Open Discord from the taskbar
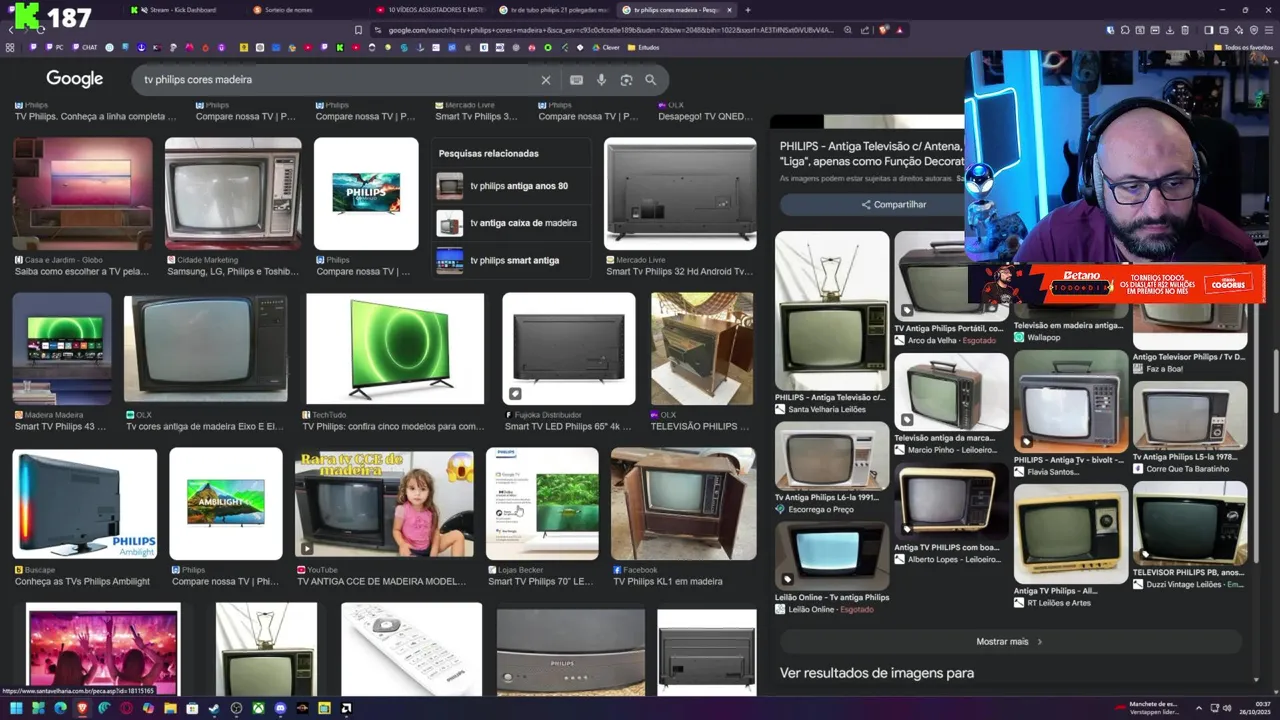1280x720 pixels. [280, 708]
